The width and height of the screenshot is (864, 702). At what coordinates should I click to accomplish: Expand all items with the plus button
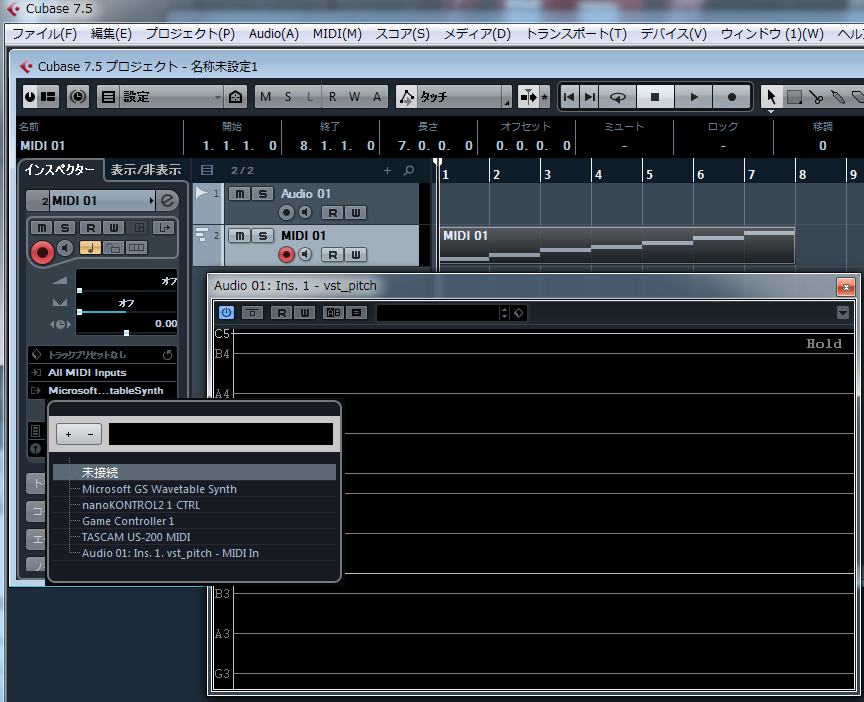pyautogui.click(x=68, y=434)
